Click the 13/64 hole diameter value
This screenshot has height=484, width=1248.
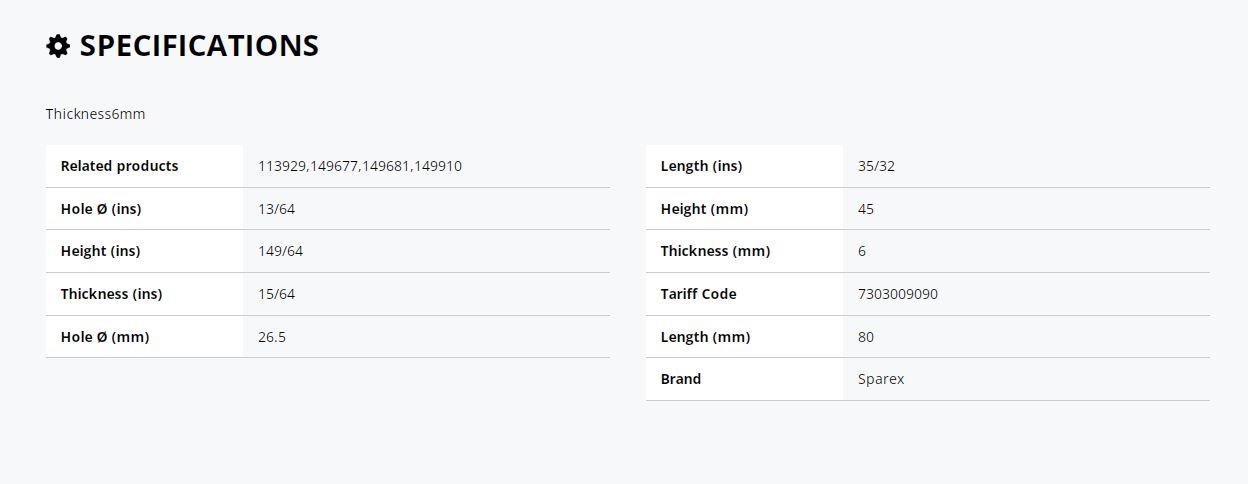[x=276, y=209]
